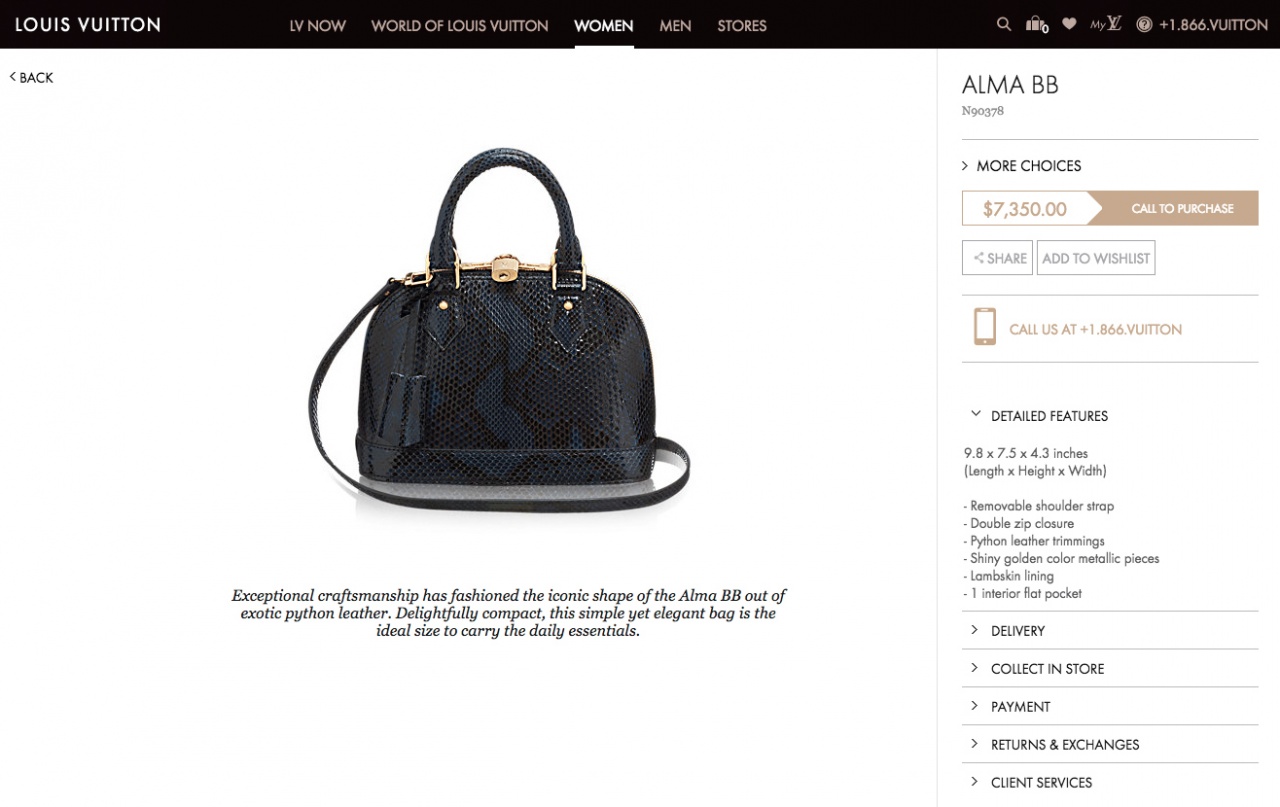Click the Louis Vuitton logo
This screenshot has width=1280, height=807.
tap(88, 24)
